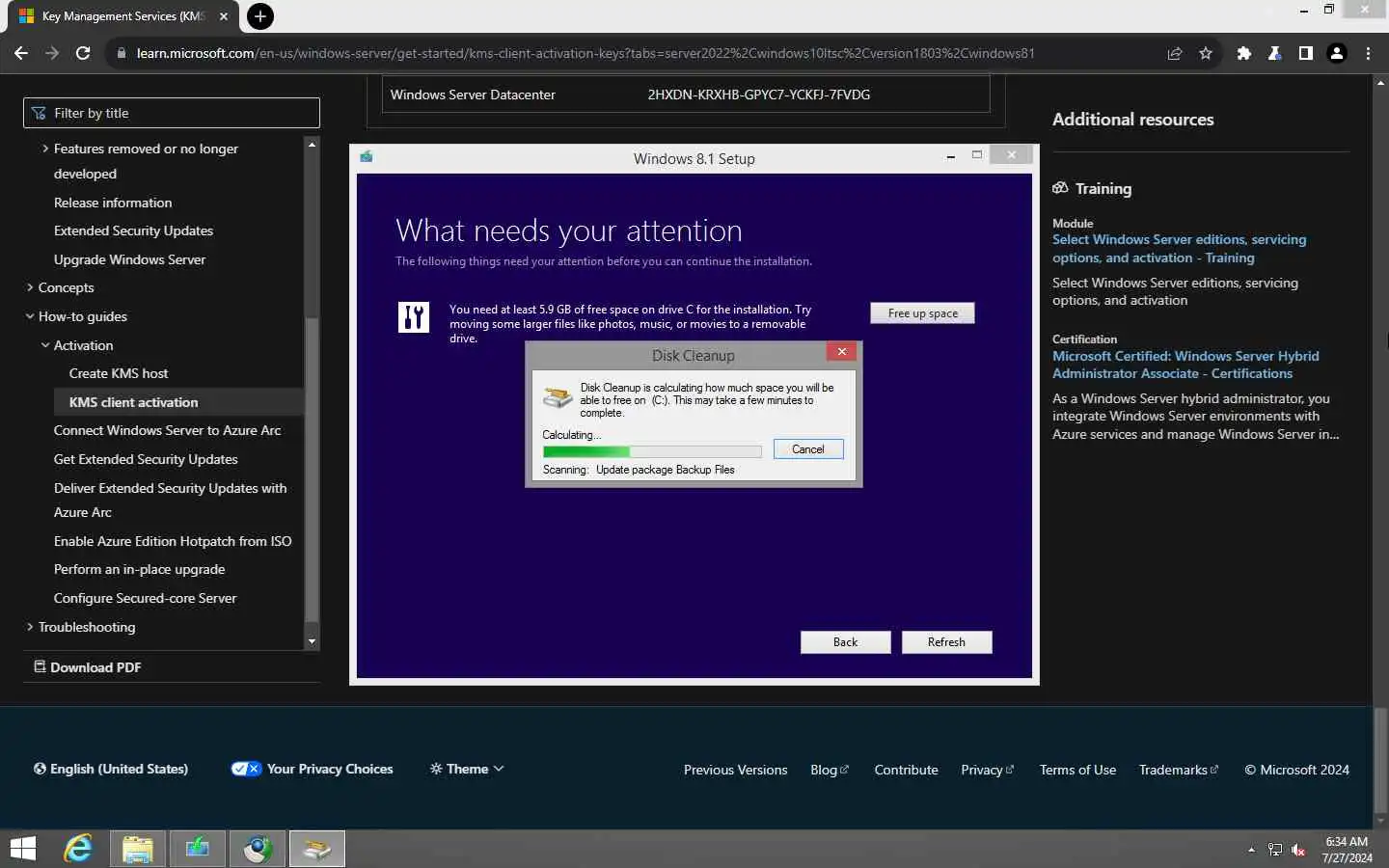Viewport: 1389px width, 868px height.
Task: Close the Disk Cleanup dialog
Action: [842, 352]
